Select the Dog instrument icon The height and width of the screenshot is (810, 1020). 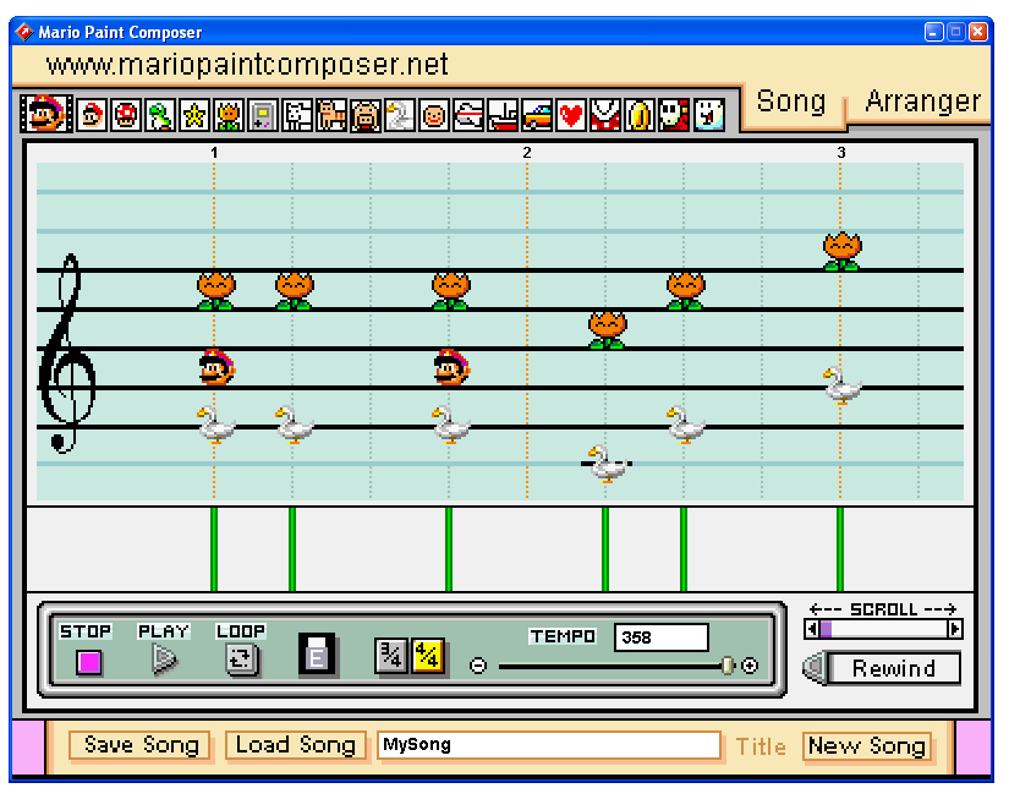tap(297, 116)
